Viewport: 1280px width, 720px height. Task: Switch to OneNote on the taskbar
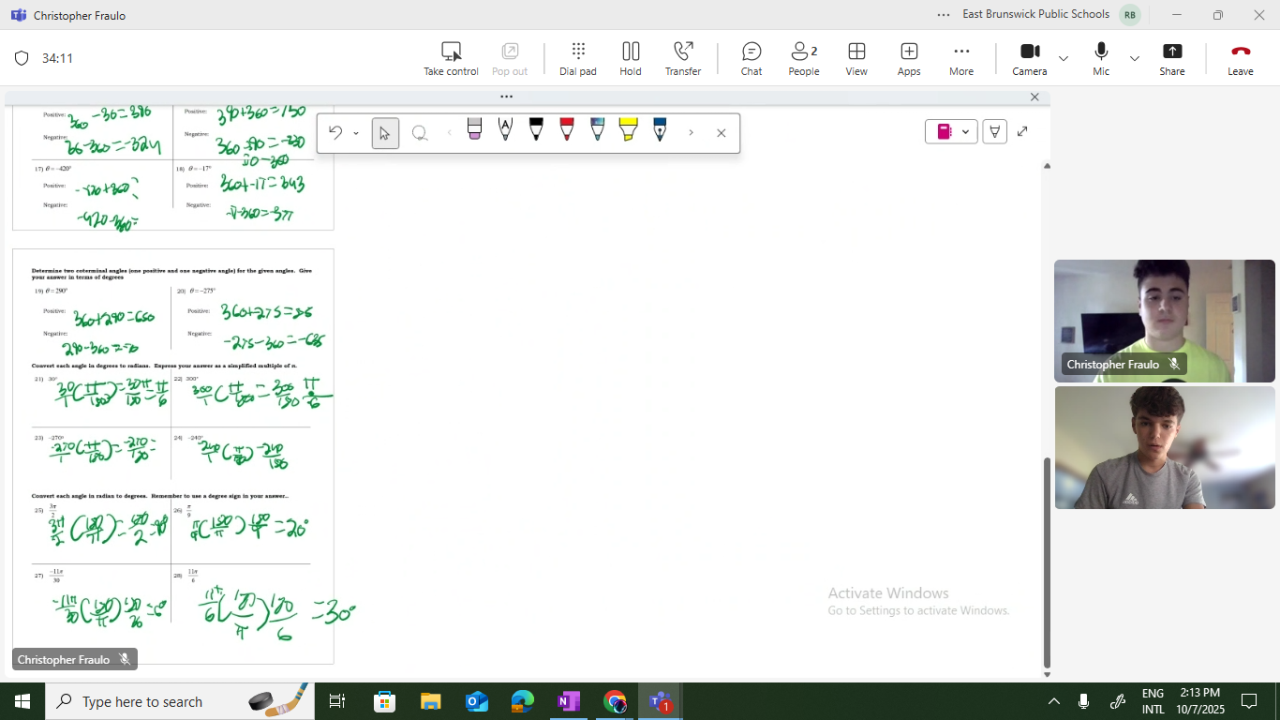point(568,701)
